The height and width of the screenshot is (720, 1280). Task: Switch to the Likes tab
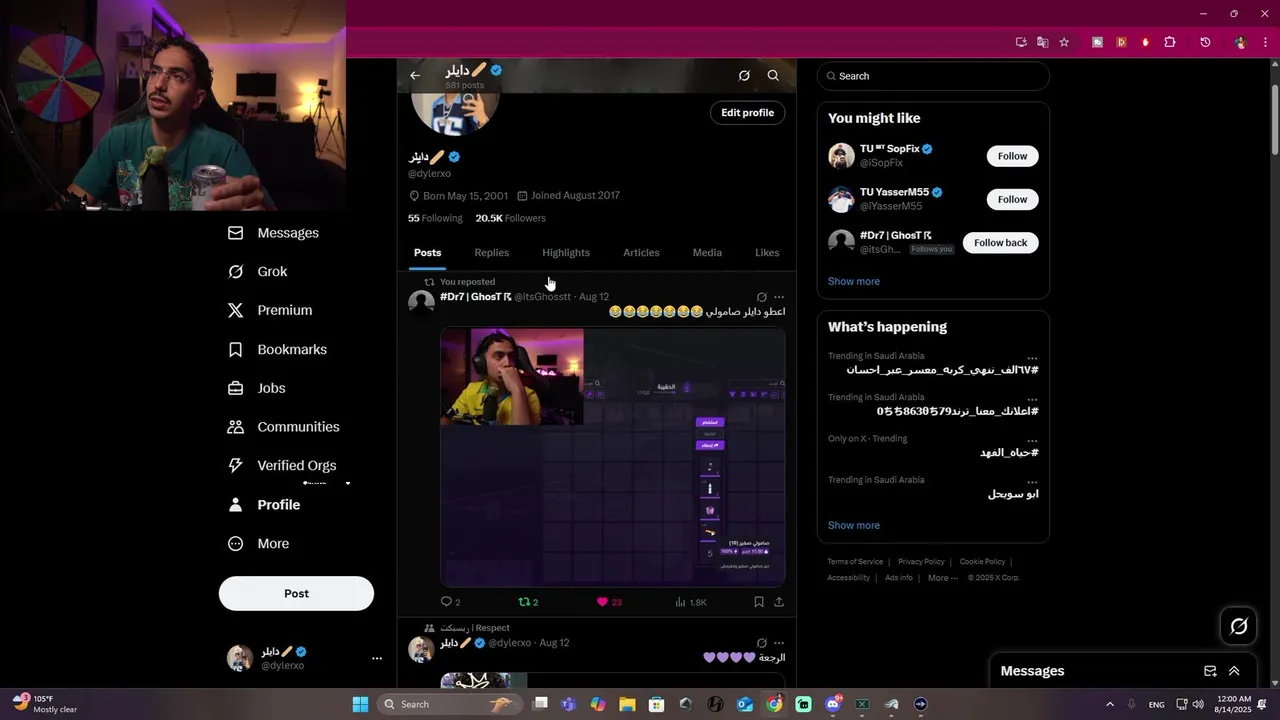pos(767,253)
